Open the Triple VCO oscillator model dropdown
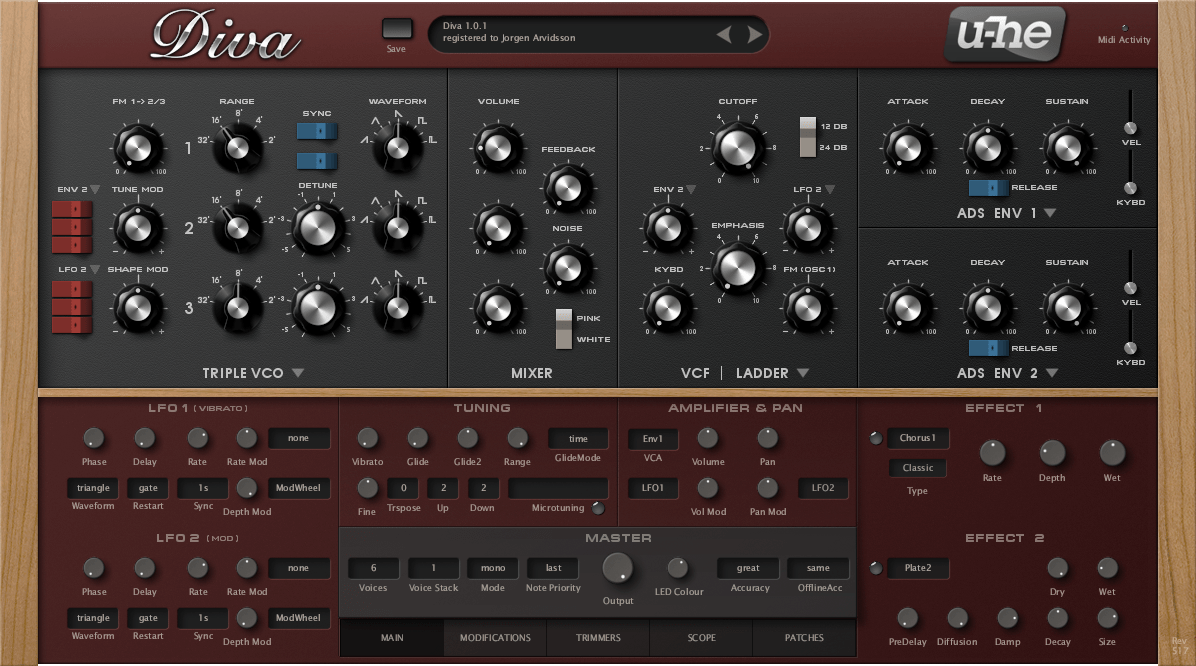The image size is (1196, 666). (x=298, y=374)
